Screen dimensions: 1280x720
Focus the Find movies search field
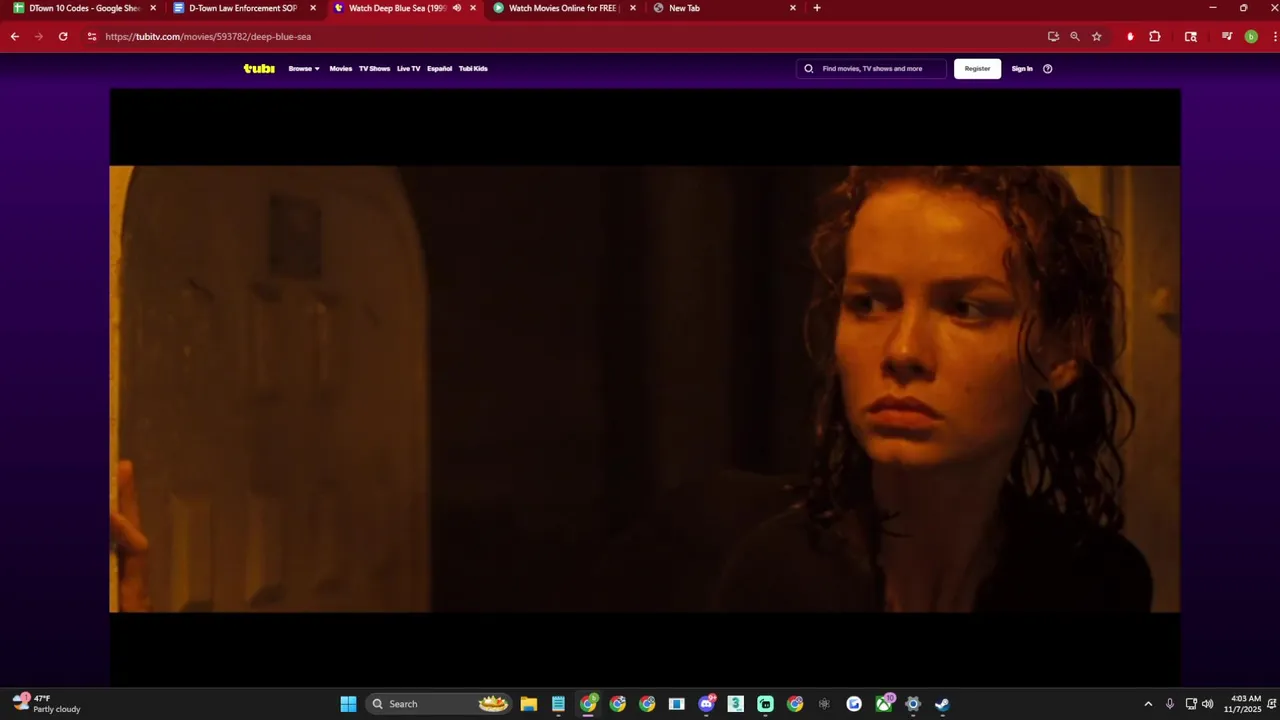(871, 69)
